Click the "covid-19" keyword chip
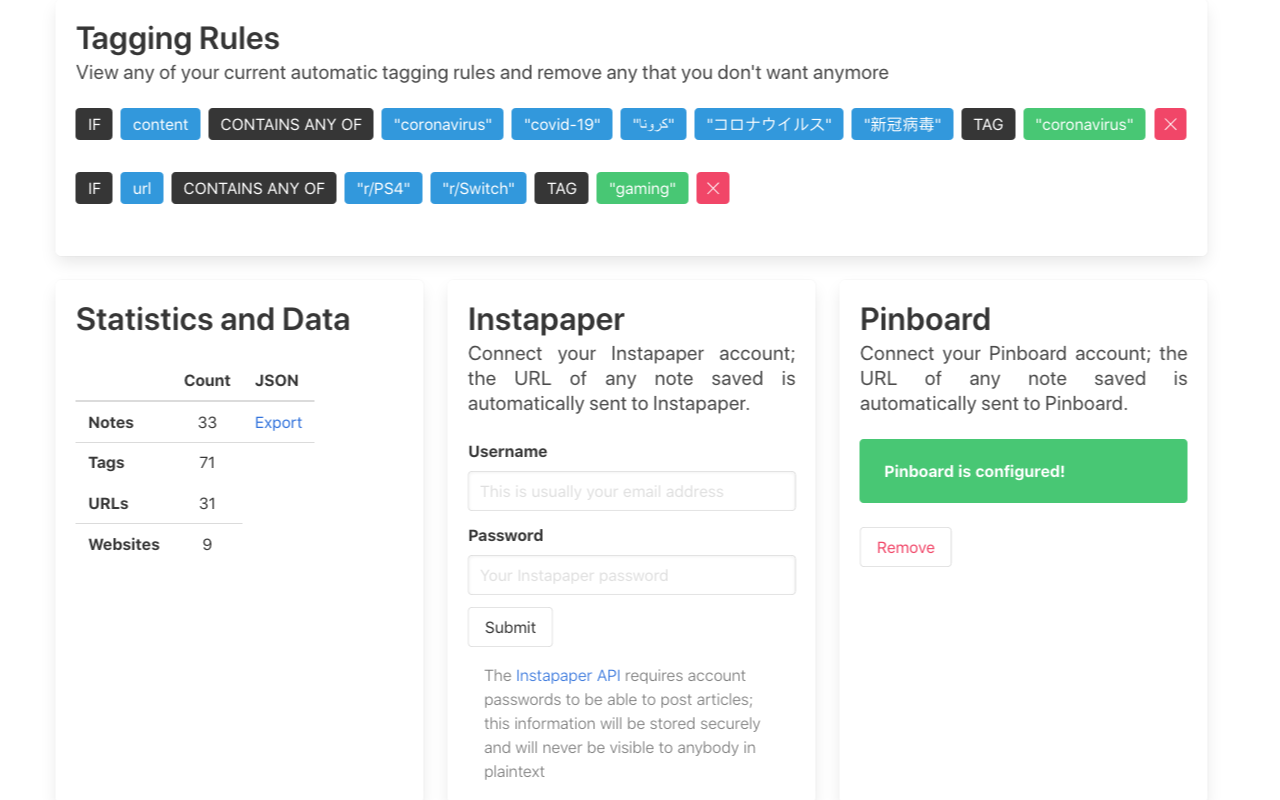 562,124
